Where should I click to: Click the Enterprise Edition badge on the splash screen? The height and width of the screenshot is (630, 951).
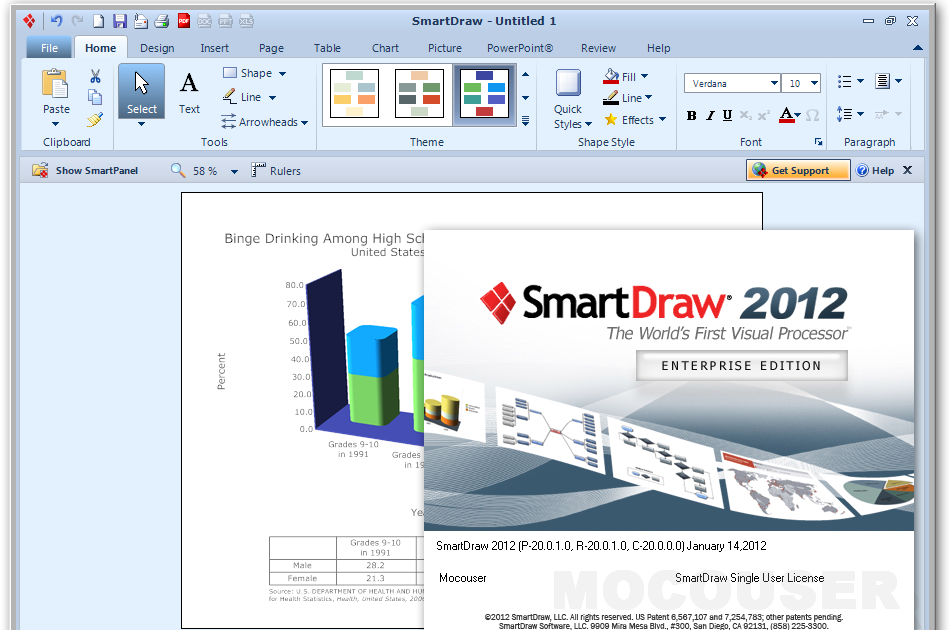point(741,366)
